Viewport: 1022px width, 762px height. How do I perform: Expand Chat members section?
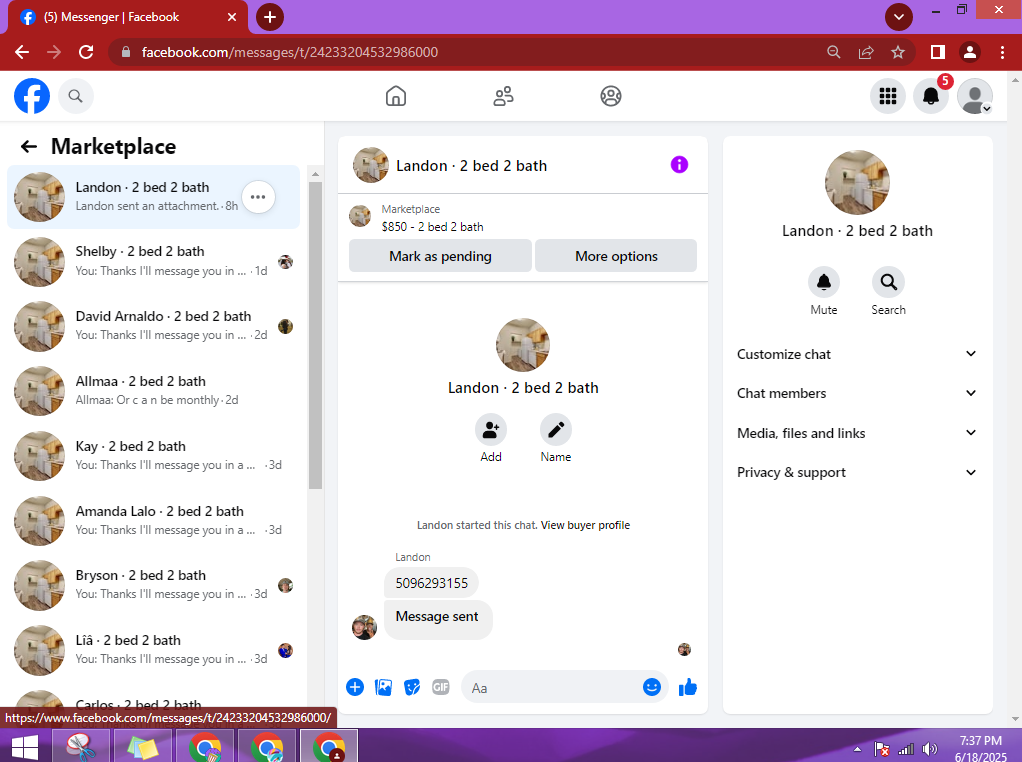(x=857, y=393)
